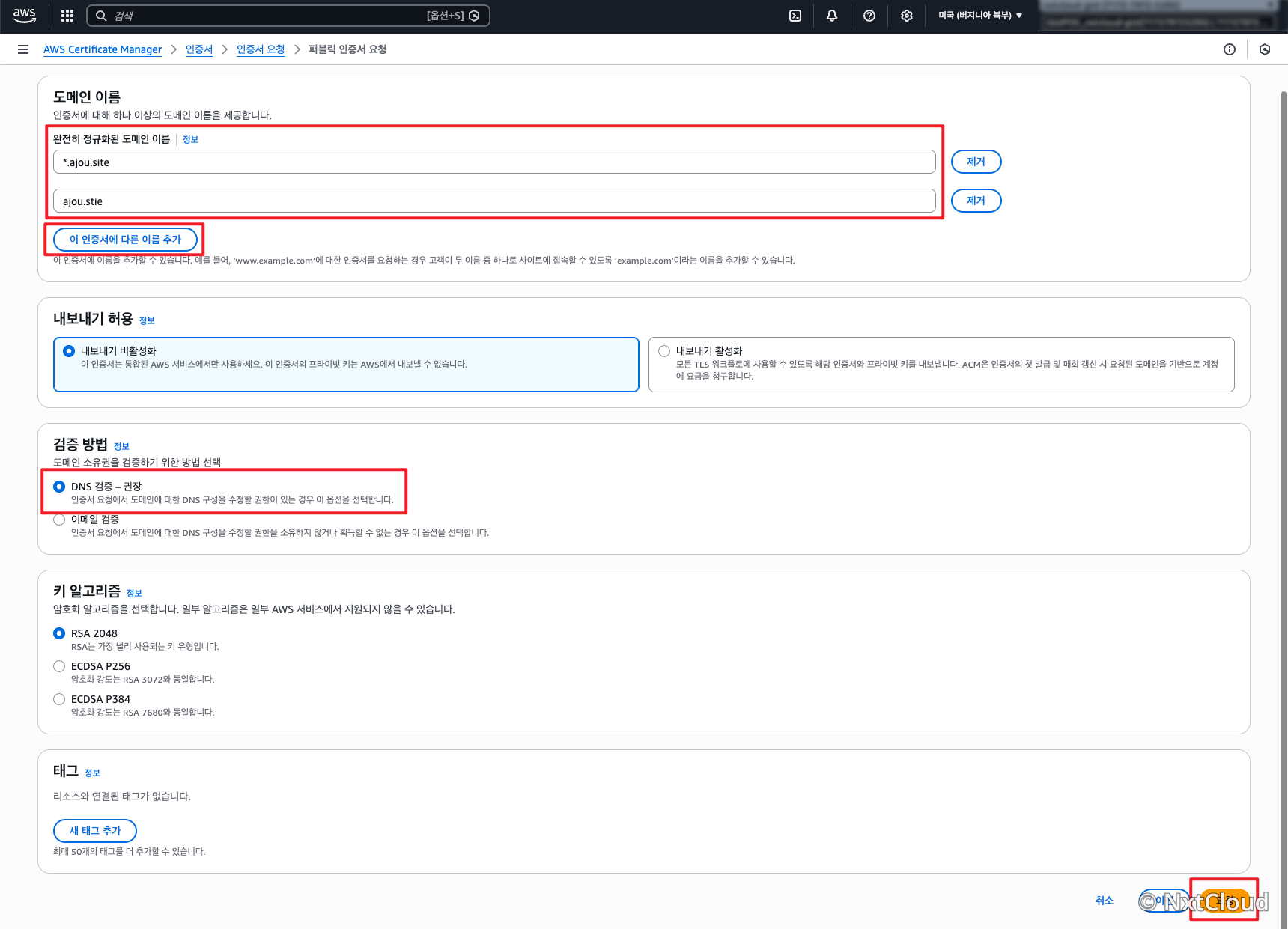This screenshot has width=1288, height=929.
Task: Open the notifications bell icon
Action: click(x=832, y=16)
